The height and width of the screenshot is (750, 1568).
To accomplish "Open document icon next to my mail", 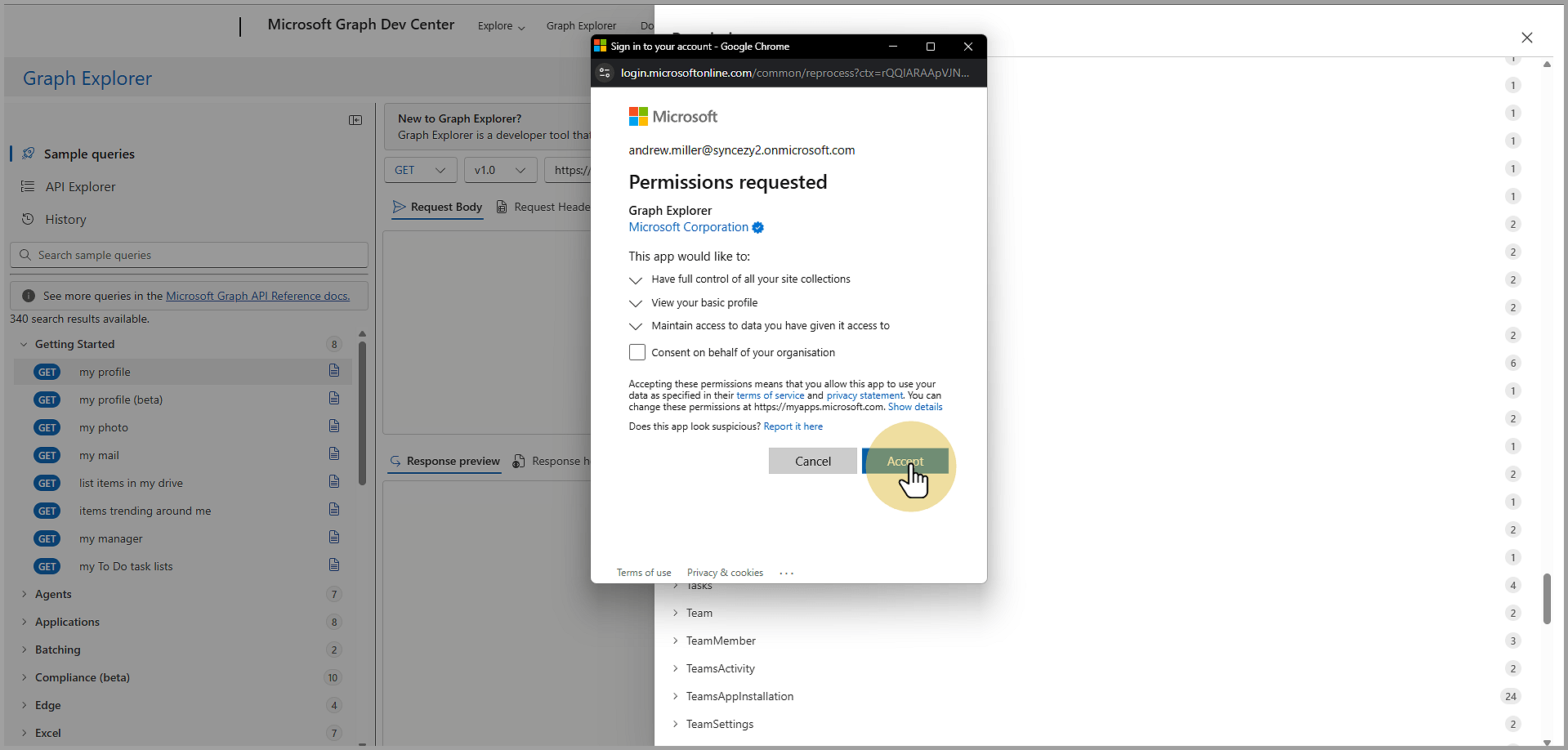I will (x=334, y=454).
